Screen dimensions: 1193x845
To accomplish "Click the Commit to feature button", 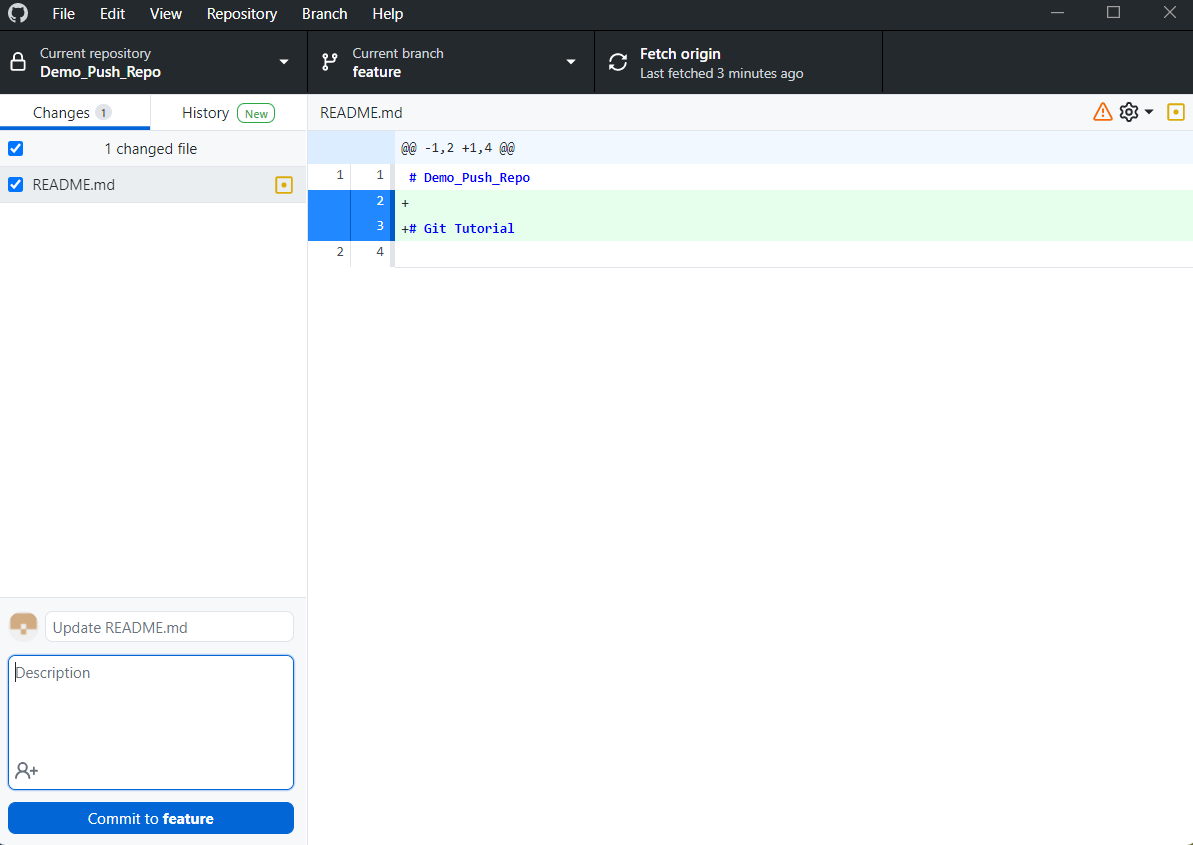I will pos(151,818).
